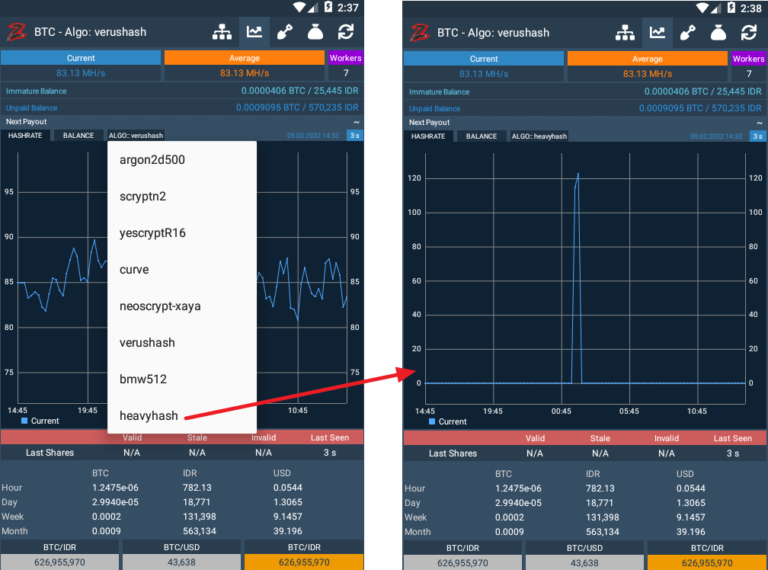Tap Average hashrate header in left screen
The height and width of the screenshot is (570, 768).
point(244,58)
